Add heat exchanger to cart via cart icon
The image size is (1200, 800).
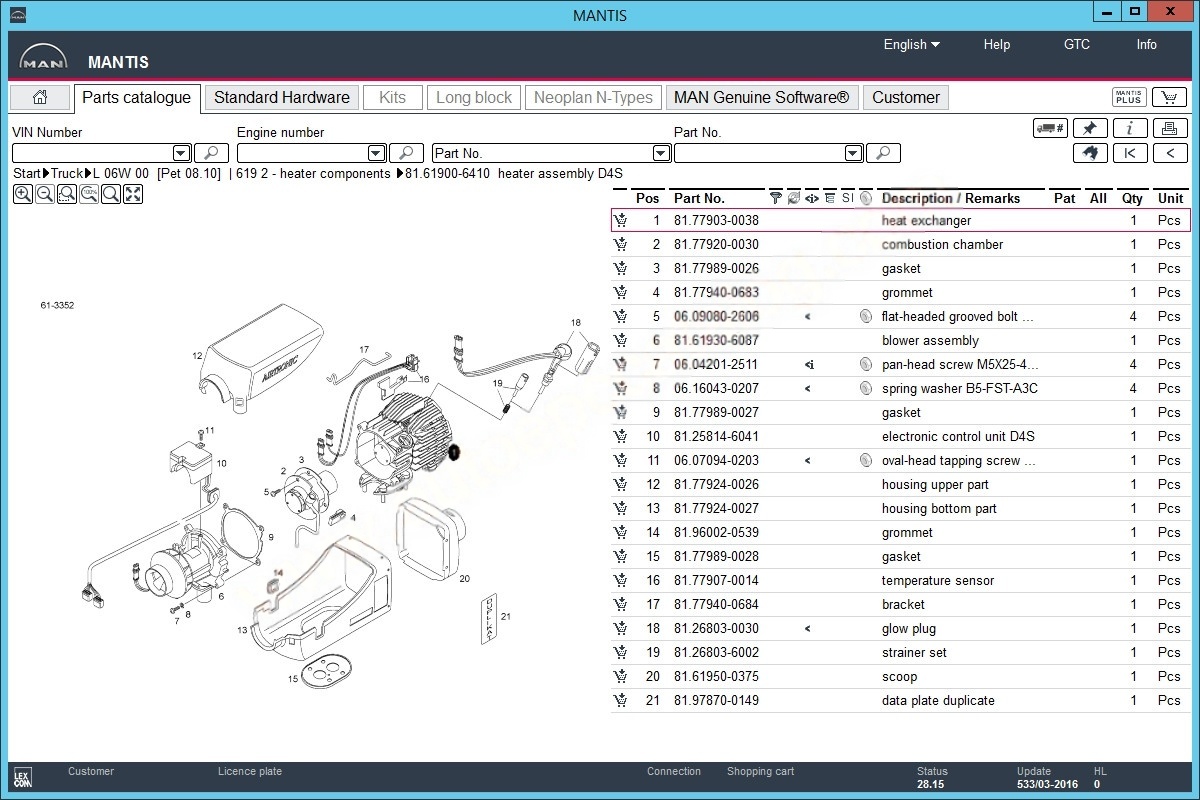(621, 221)
